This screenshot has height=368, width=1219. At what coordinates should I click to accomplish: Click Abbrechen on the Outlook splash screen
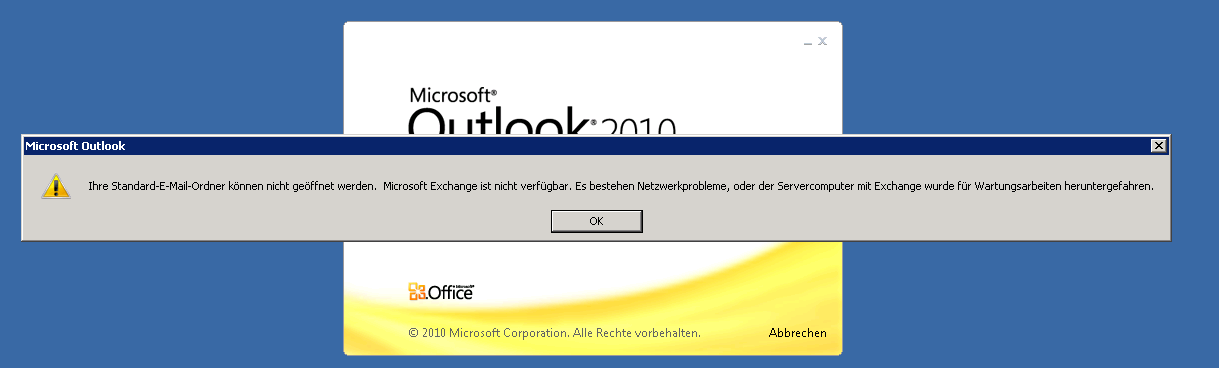click(x=797, y=333)
